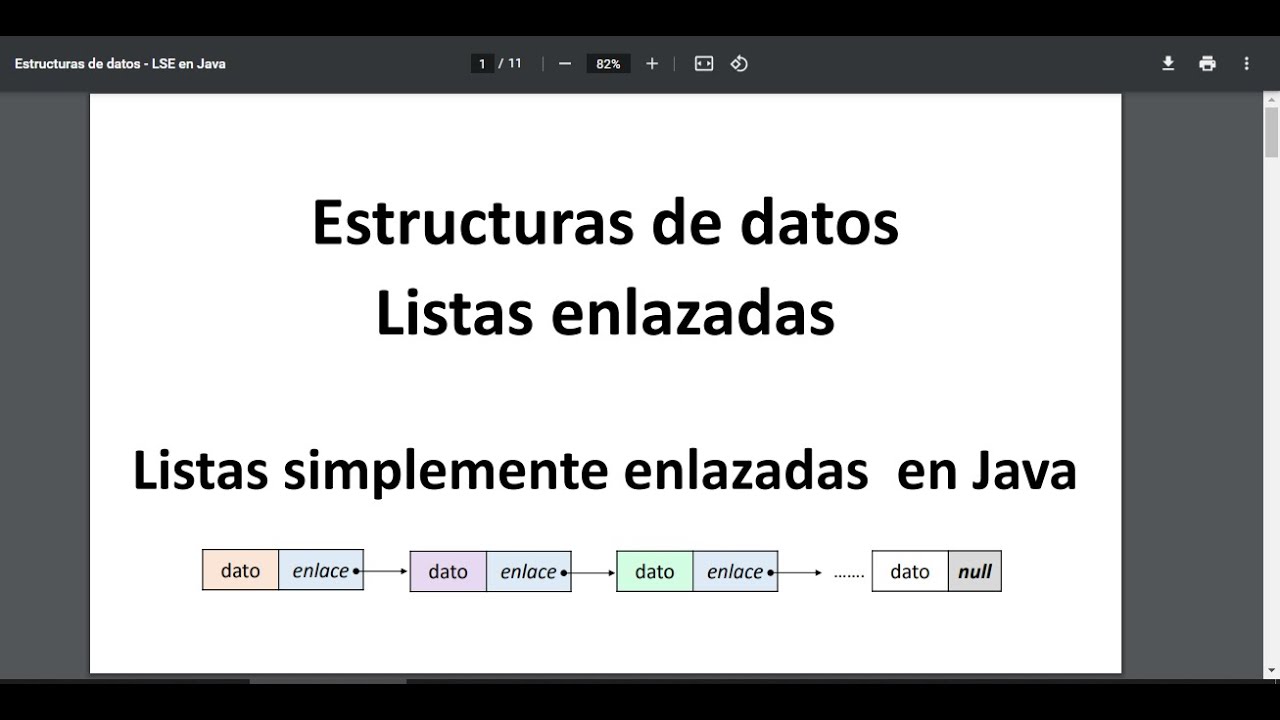Zoom in with the plus button

pos(652,63)
